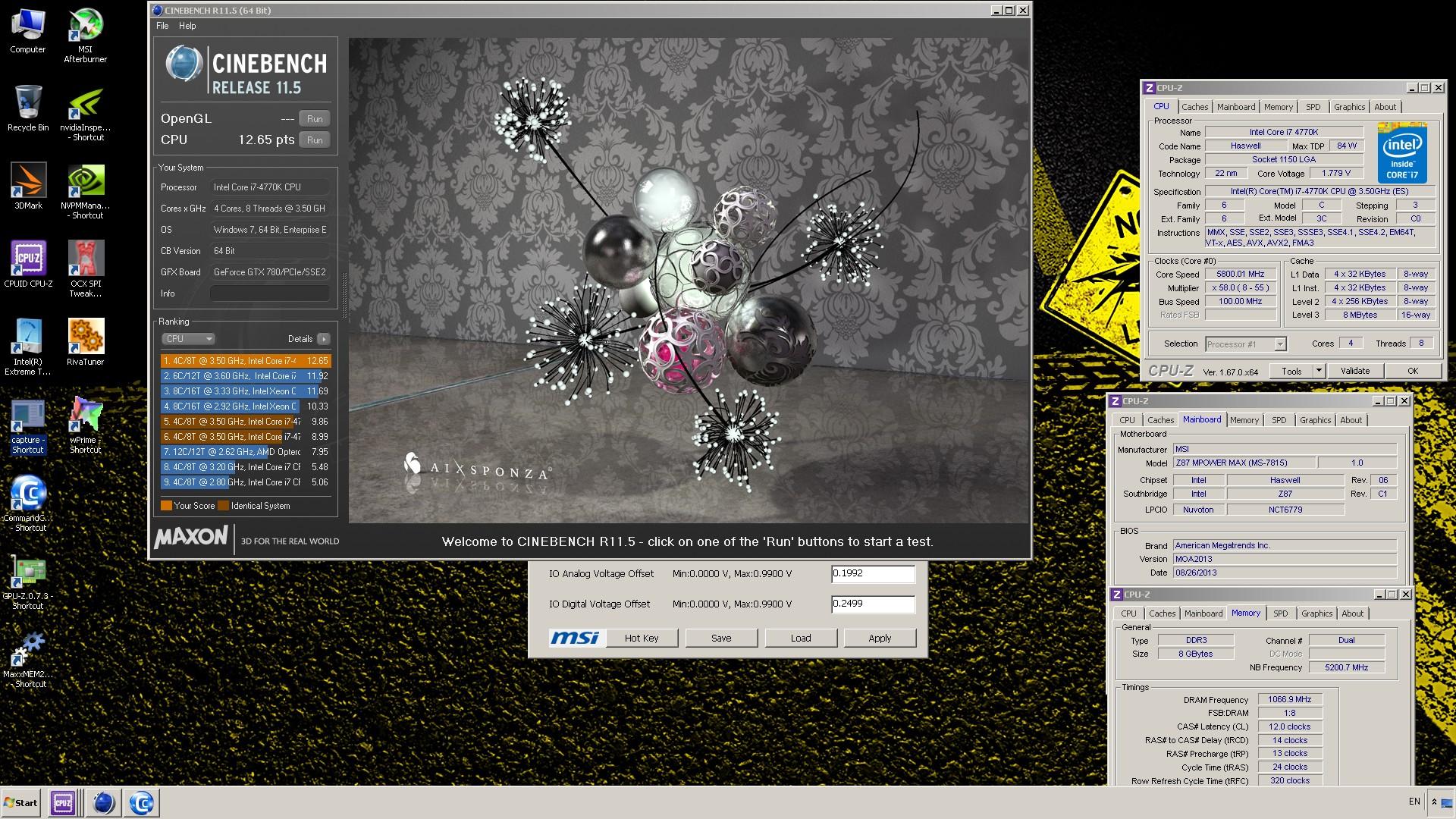Apply the voltage settings
Image resolution: width=1456 pixels, height=819 pixels.
pos(880,639)
